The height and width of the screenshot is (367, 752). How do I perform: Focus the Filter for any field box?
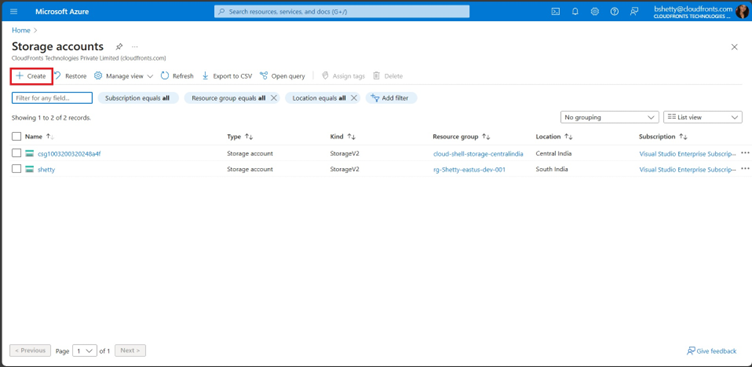pos(52,98)
